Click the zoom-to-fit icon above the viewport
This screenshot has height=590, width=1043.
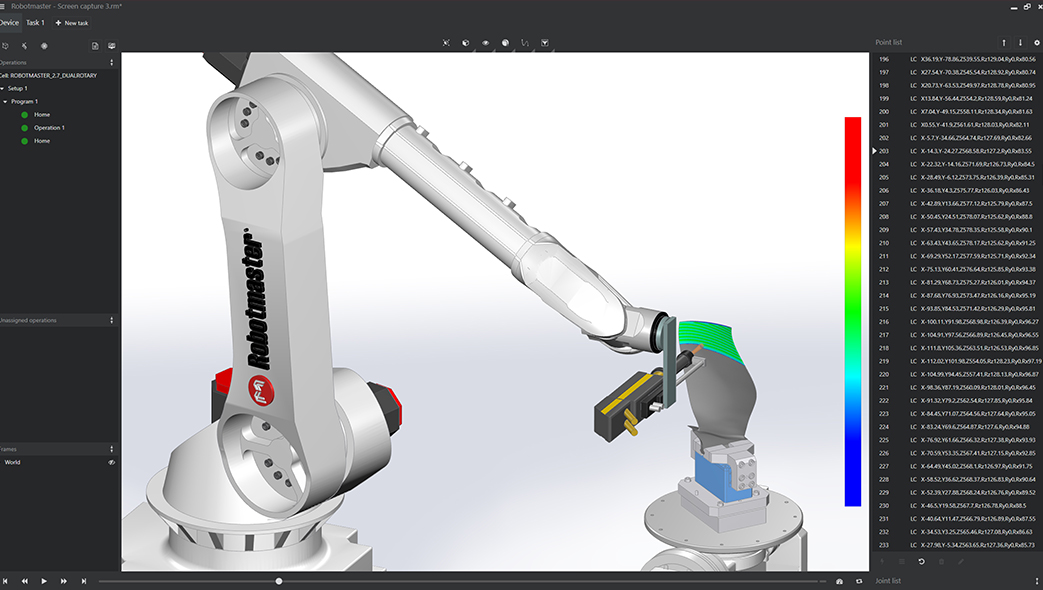click(x=446, y=43)
